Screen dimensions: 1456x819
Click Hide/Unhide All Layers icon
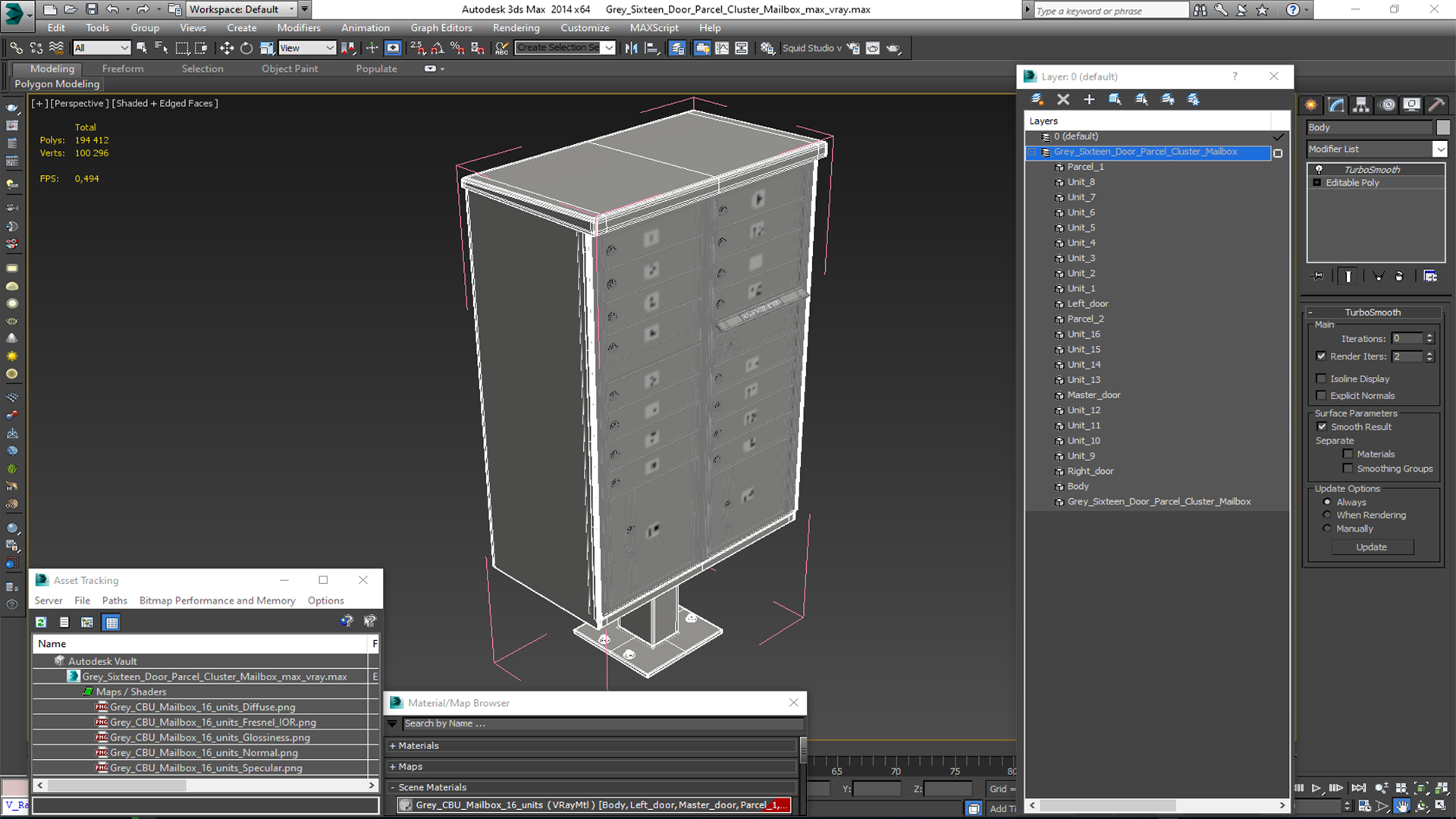pos(1168,99)
